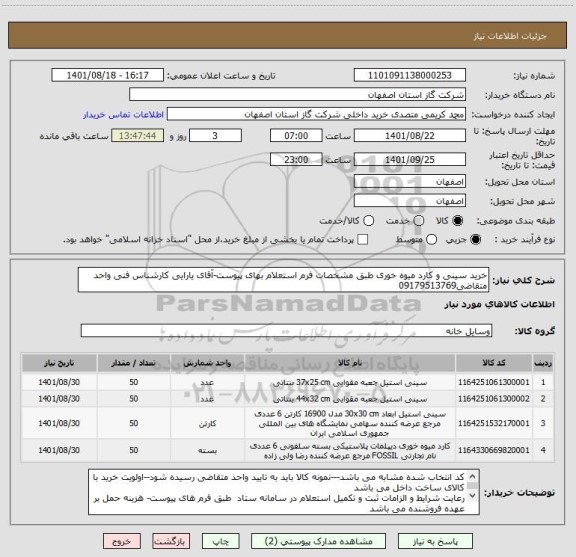Viewport: 576px width, 557px height.
Task: Click the need number field 1101091138000253
Action: click(410, 75)
